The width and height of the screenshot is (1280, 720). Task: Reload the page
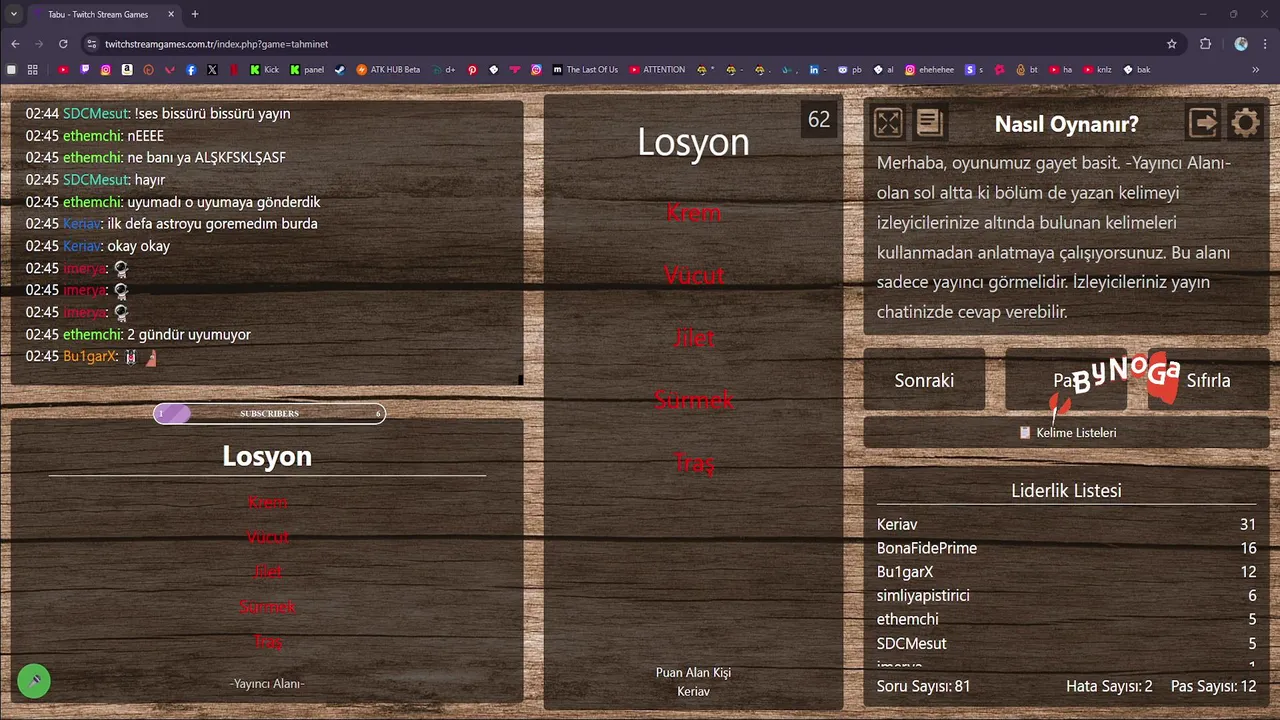pyautogui.click(x=63, y=44)
